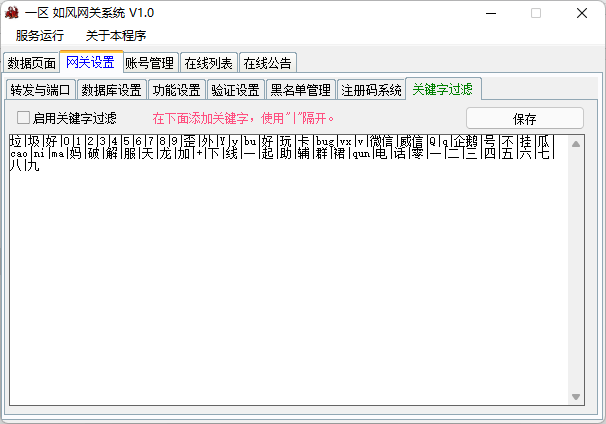Switch to the 转发与端口 sub-tab
This screenshot has height=424, width=606.
pos(40,90)
